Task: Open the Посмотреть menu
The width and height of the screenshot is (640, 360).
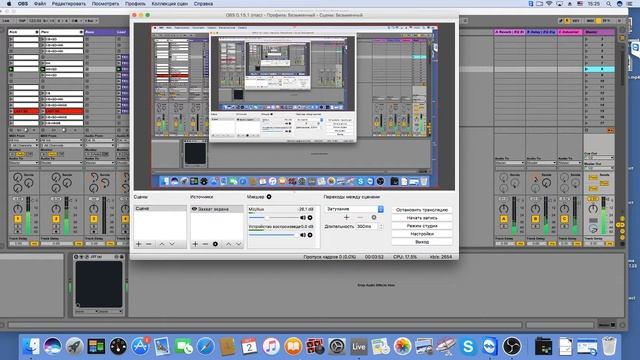Action: [x=105, y=4]
